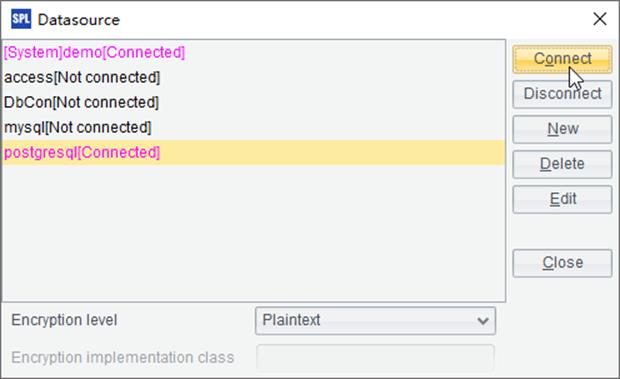Click empty area of datasource list
This screenshot has width=620, height=379.
point(253,233)
